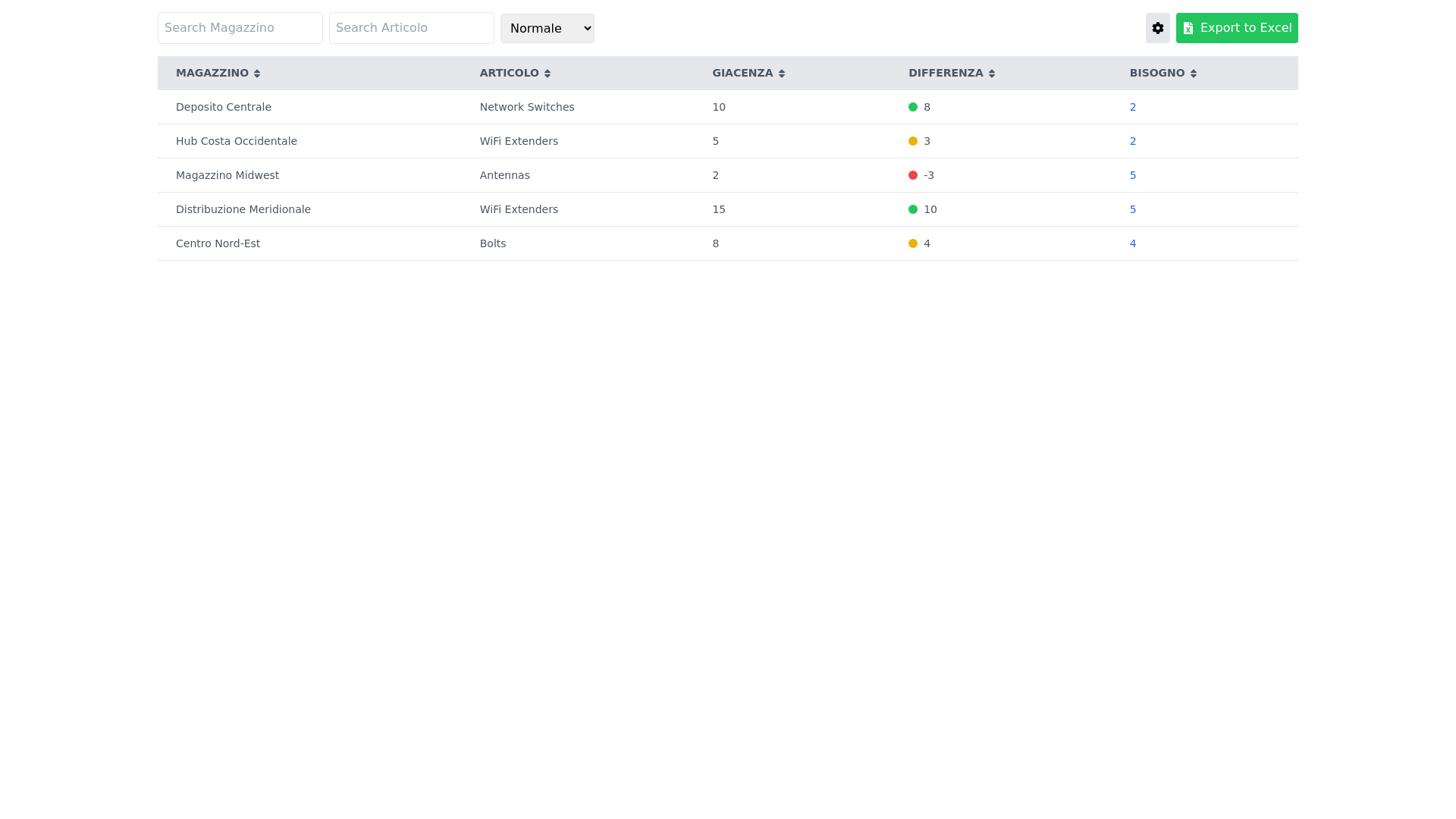Click the green status dot for Distribuzione Meridionale

click(x=912, y=209)
